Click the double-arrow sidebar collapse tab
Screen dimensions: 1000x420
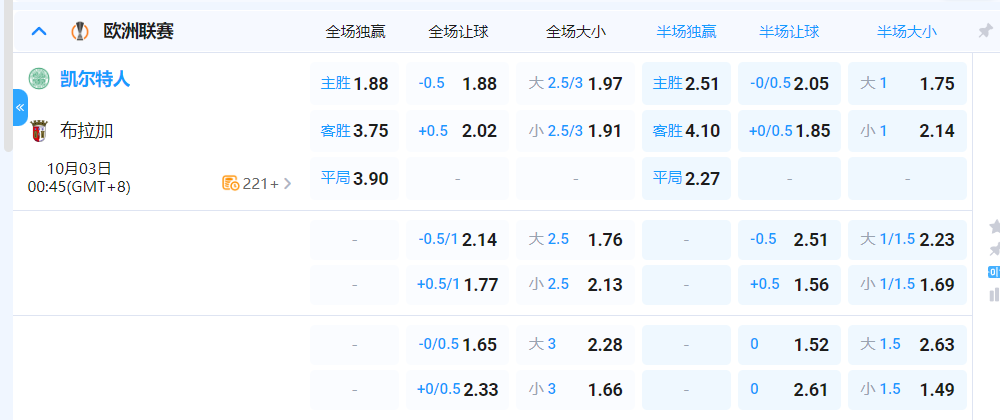(20, 108)
